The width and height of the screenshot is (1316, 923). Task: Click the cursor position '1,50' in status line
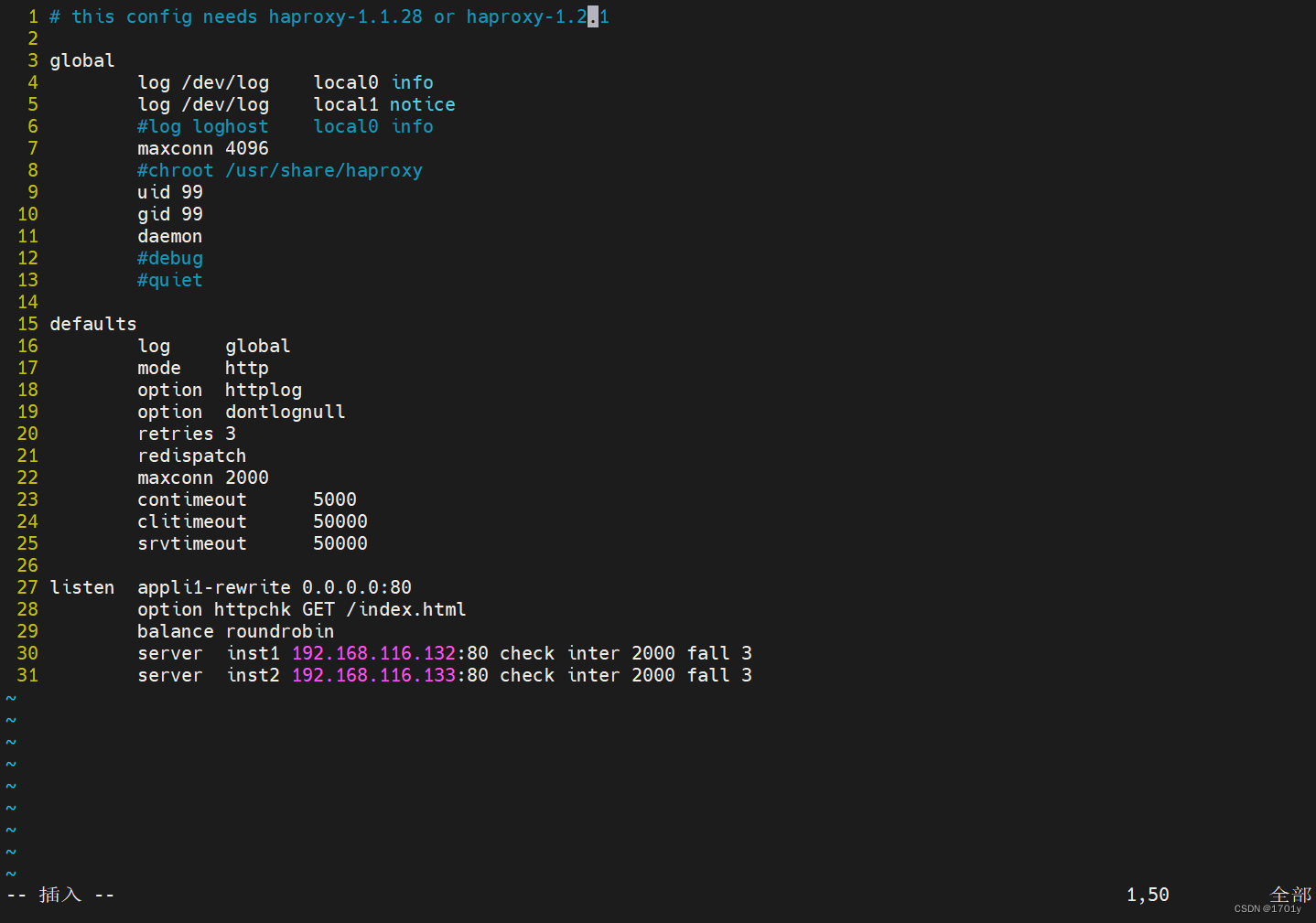coord(1148,895)
